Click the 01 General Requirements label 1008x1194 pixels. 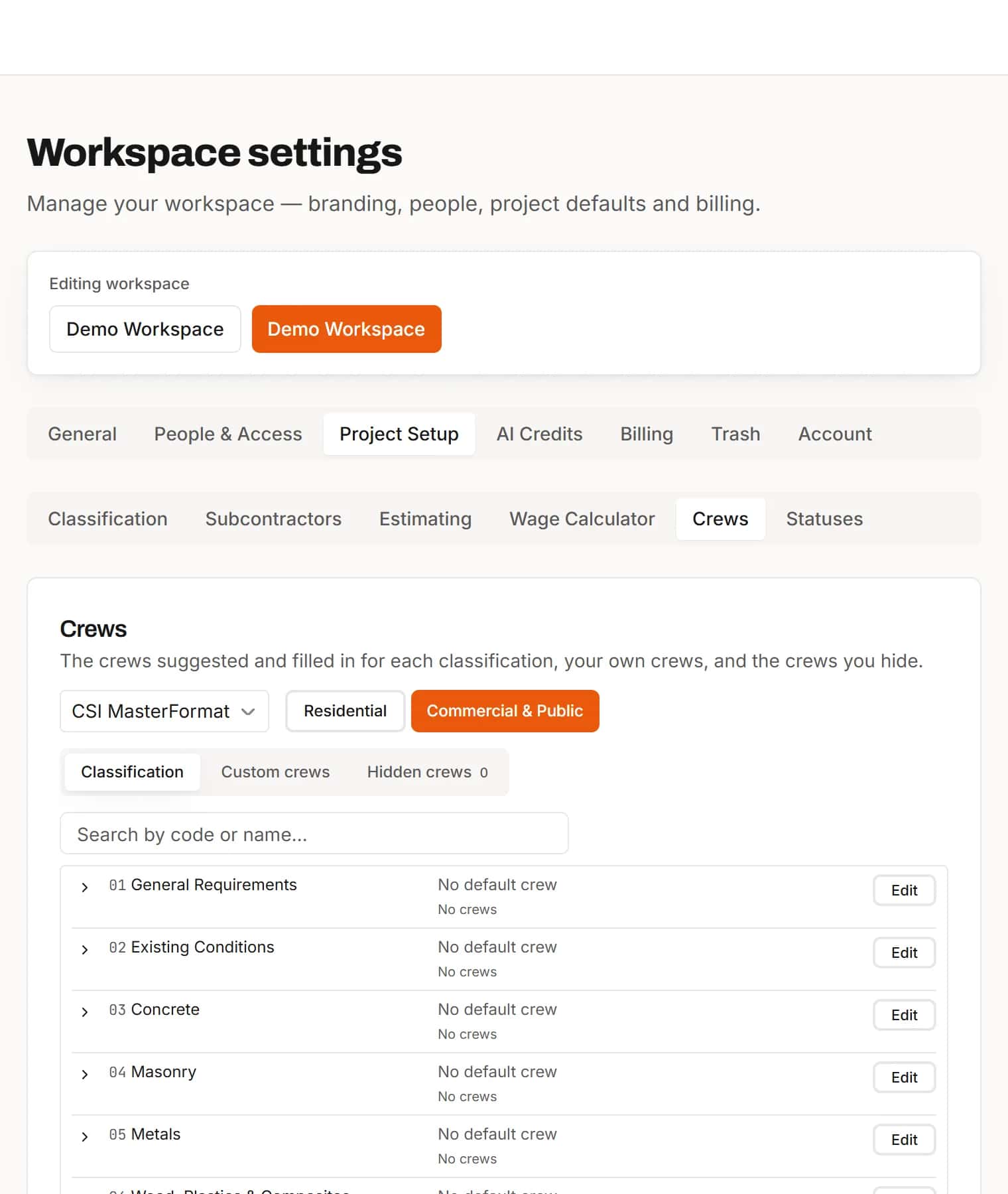point(202,885)
